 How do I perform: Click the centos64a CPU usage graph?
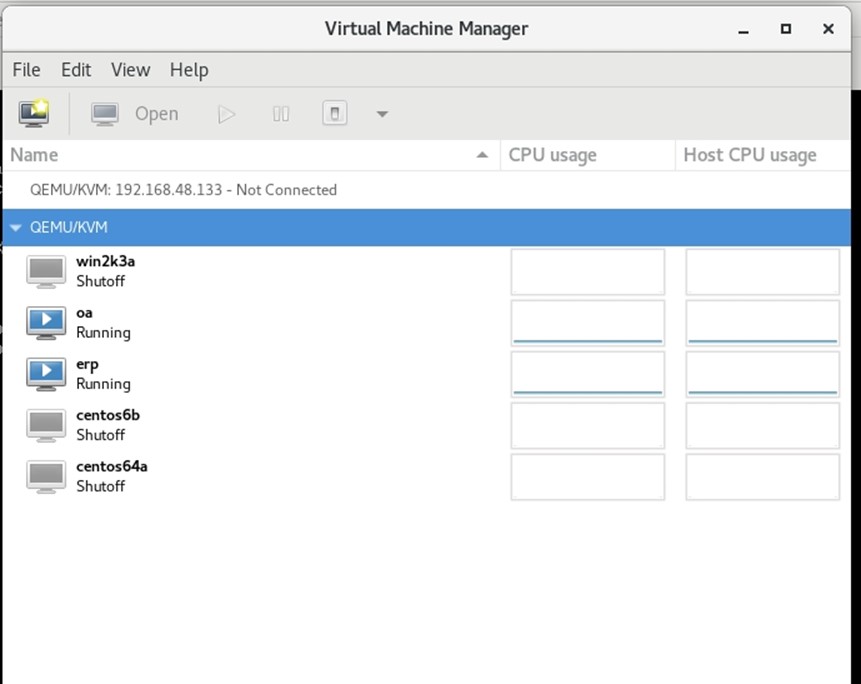(588, 476)
